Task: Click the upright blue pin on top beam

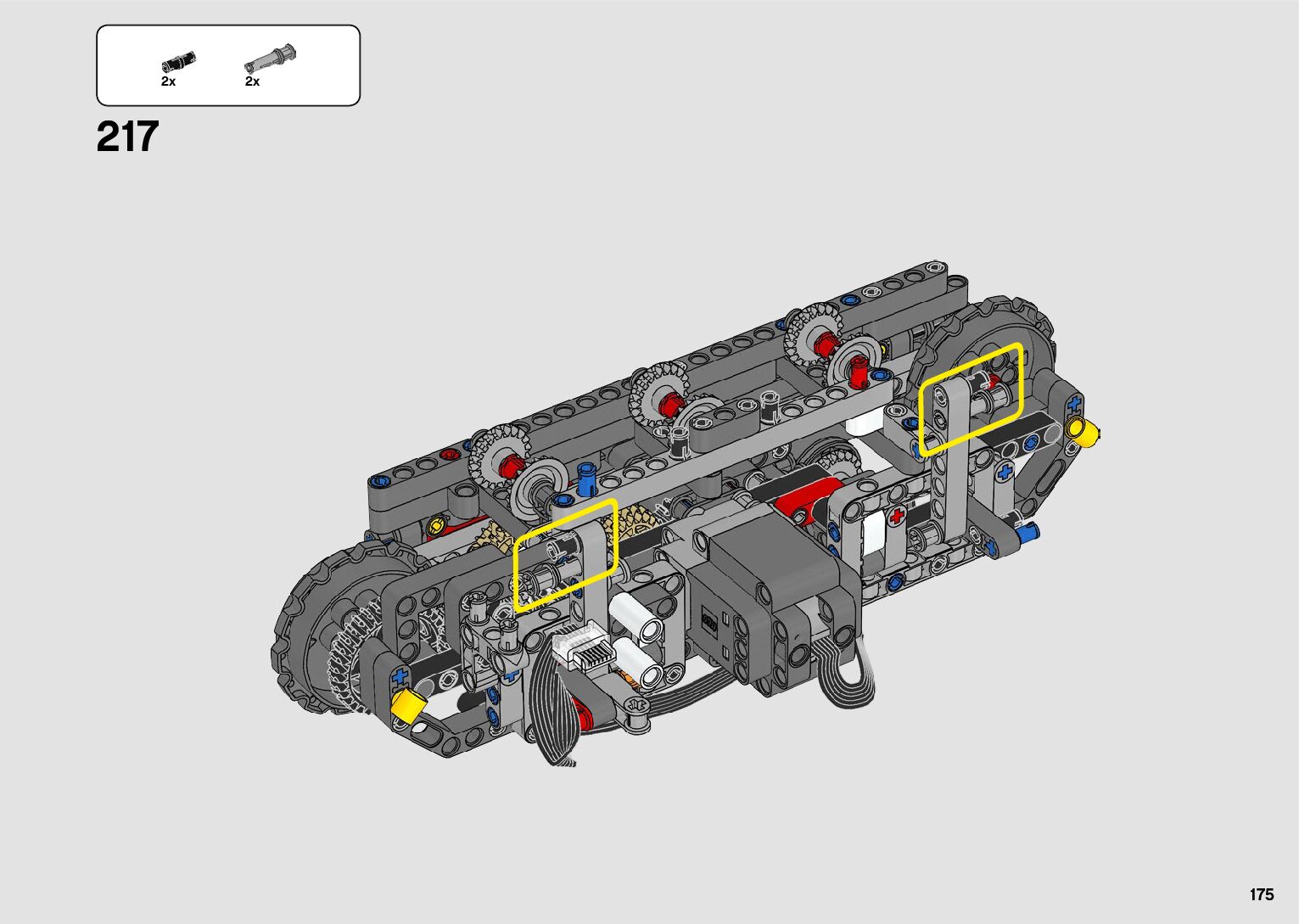Action: pyautogui.click(x=585, y=477)
